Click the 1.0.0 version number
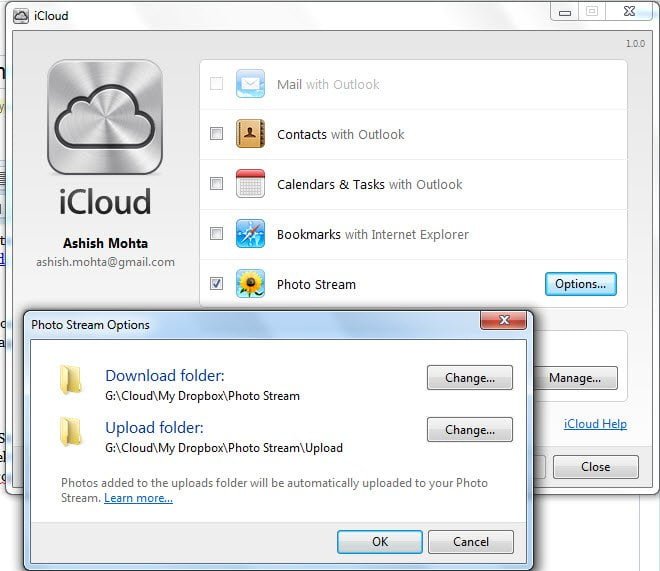Viewport: 660px width, 571px height. 635,44
